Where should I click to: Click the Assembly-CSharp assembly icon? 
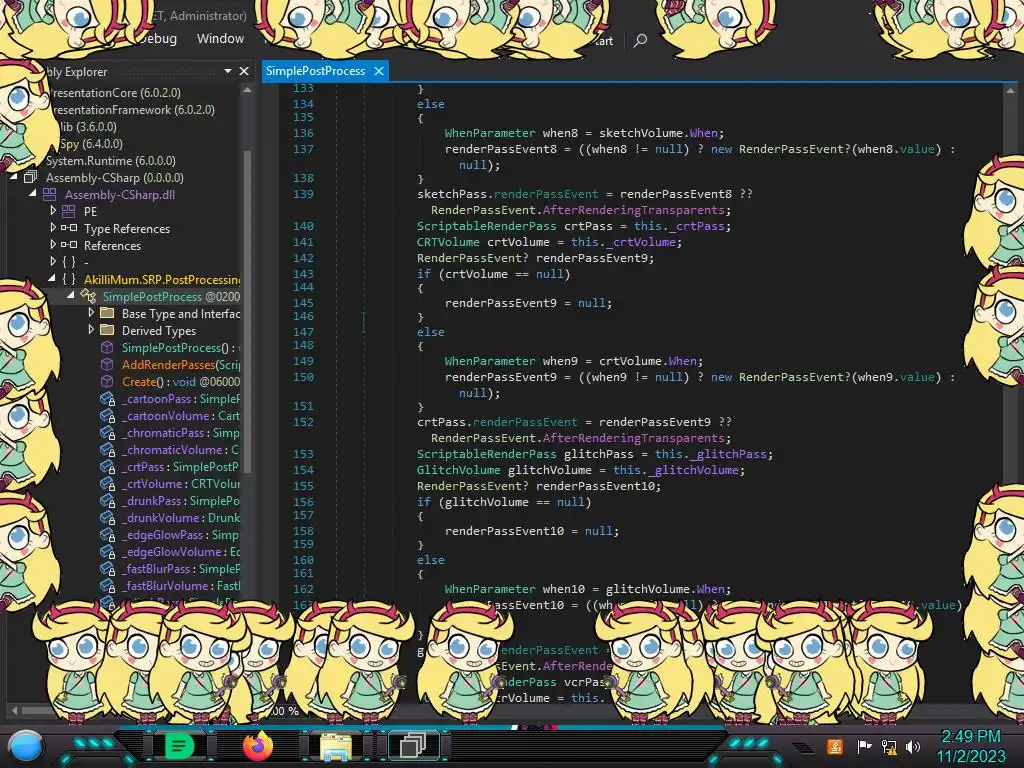pos(31,177)
